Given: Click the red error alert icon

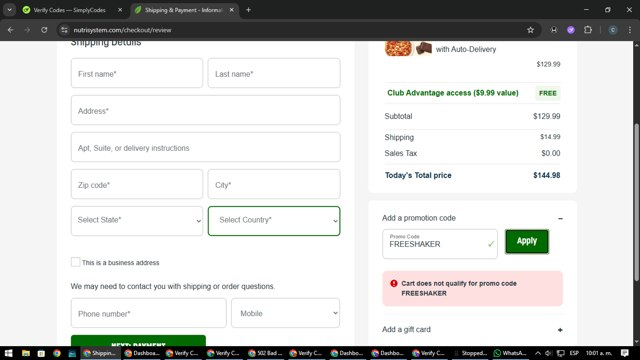Looking at the screenshot, I should point(393,283).
